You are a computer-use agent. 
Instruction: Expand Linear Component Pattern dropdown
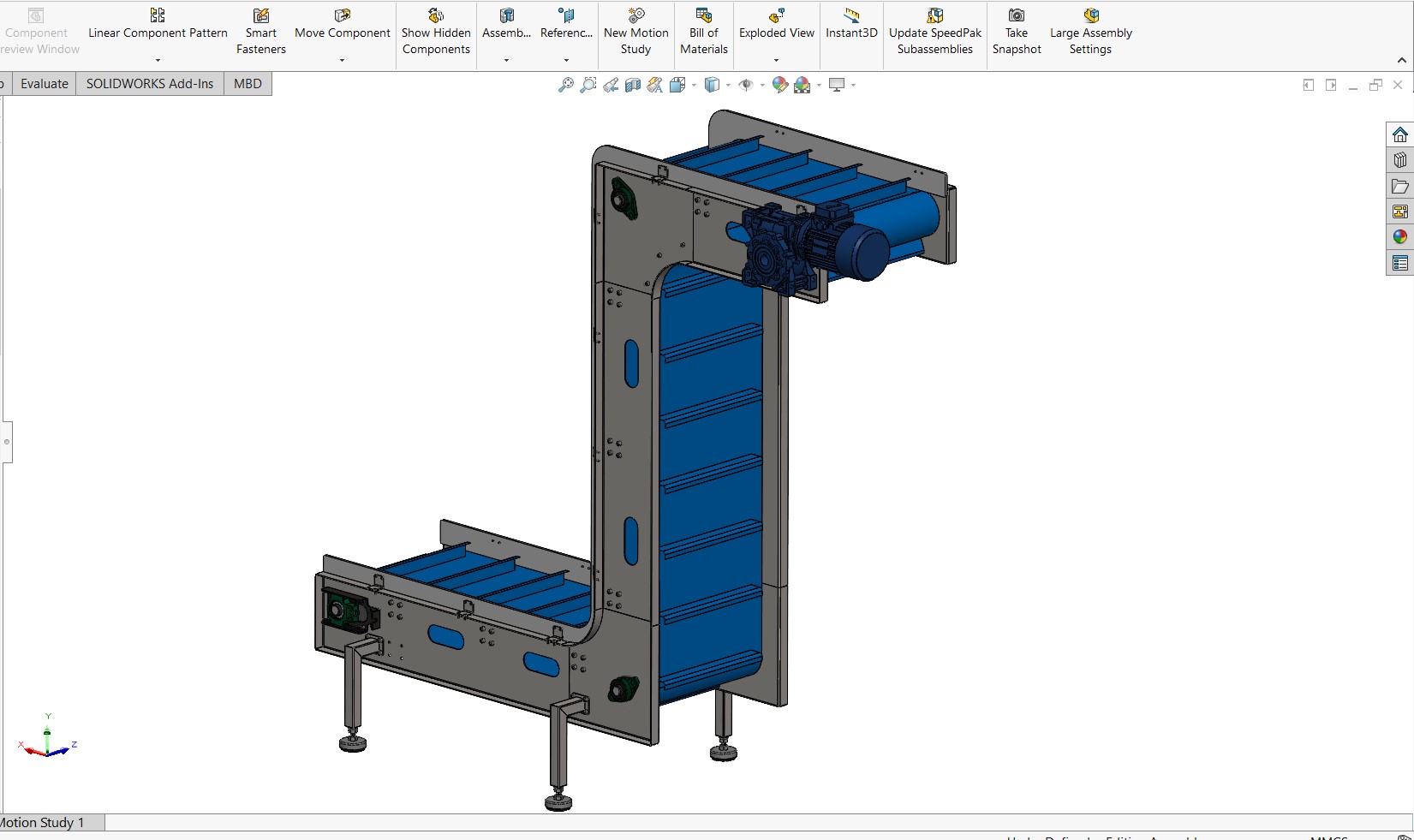[158, 61]
